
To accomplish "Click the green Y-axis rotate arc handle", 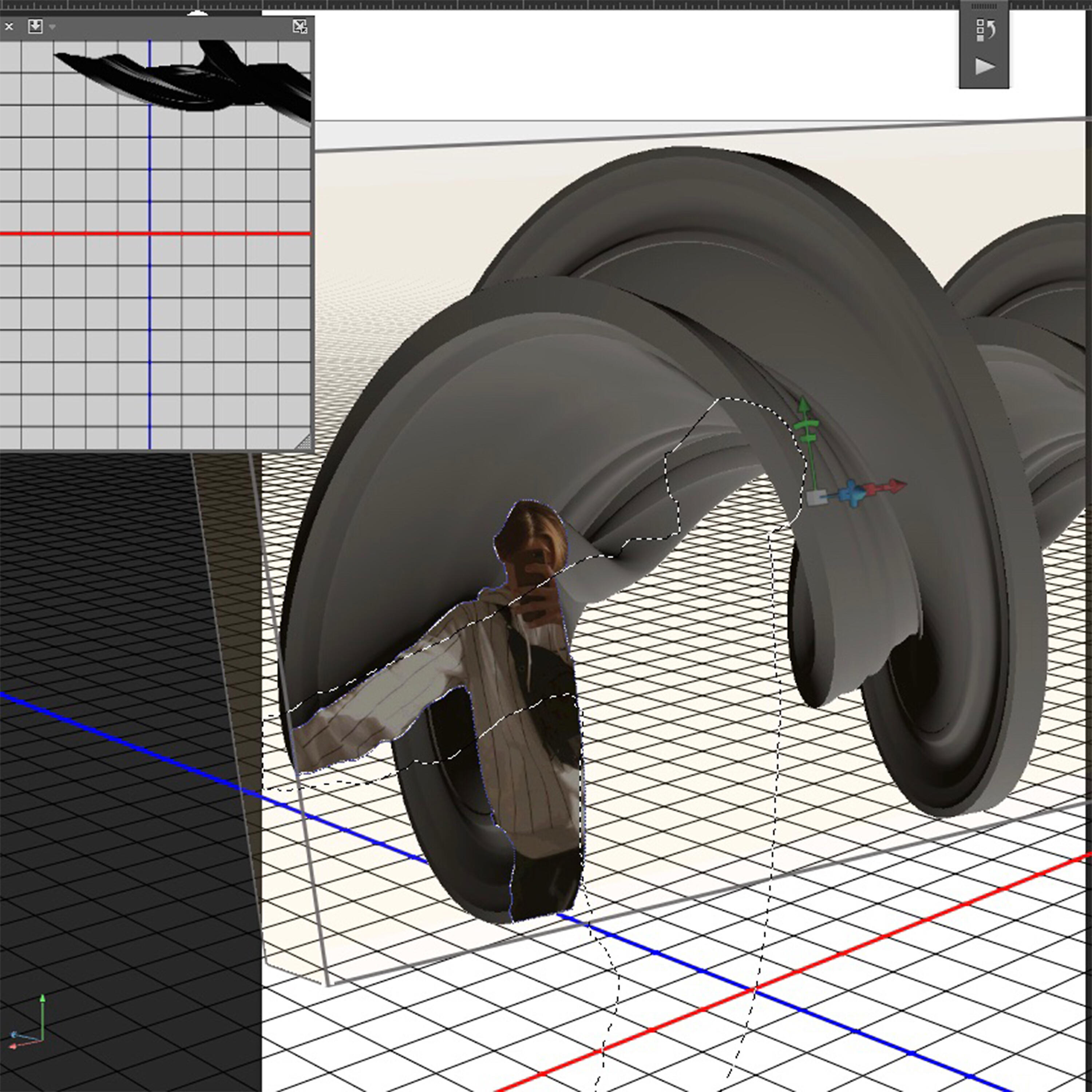I will click(807, 424).
